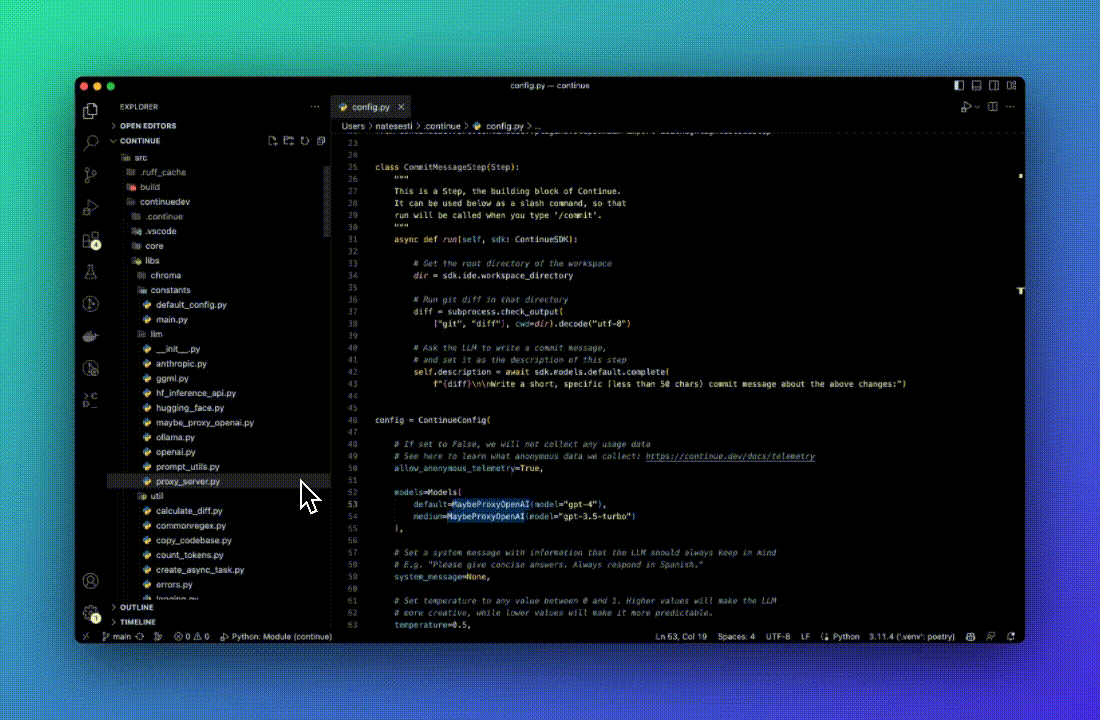
Task: Expand the Timeline section
Action: pos(138,622)
